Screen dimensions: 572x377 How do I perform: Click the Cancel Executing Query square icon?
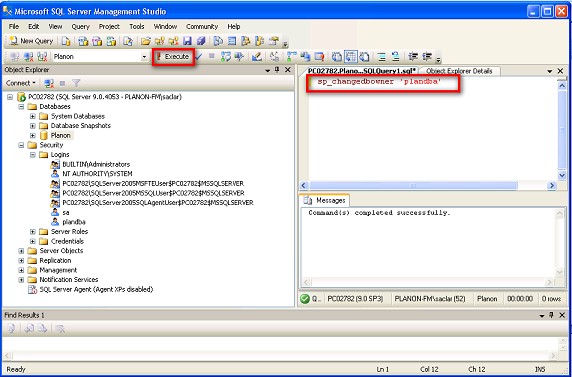(x=212, y=56)
